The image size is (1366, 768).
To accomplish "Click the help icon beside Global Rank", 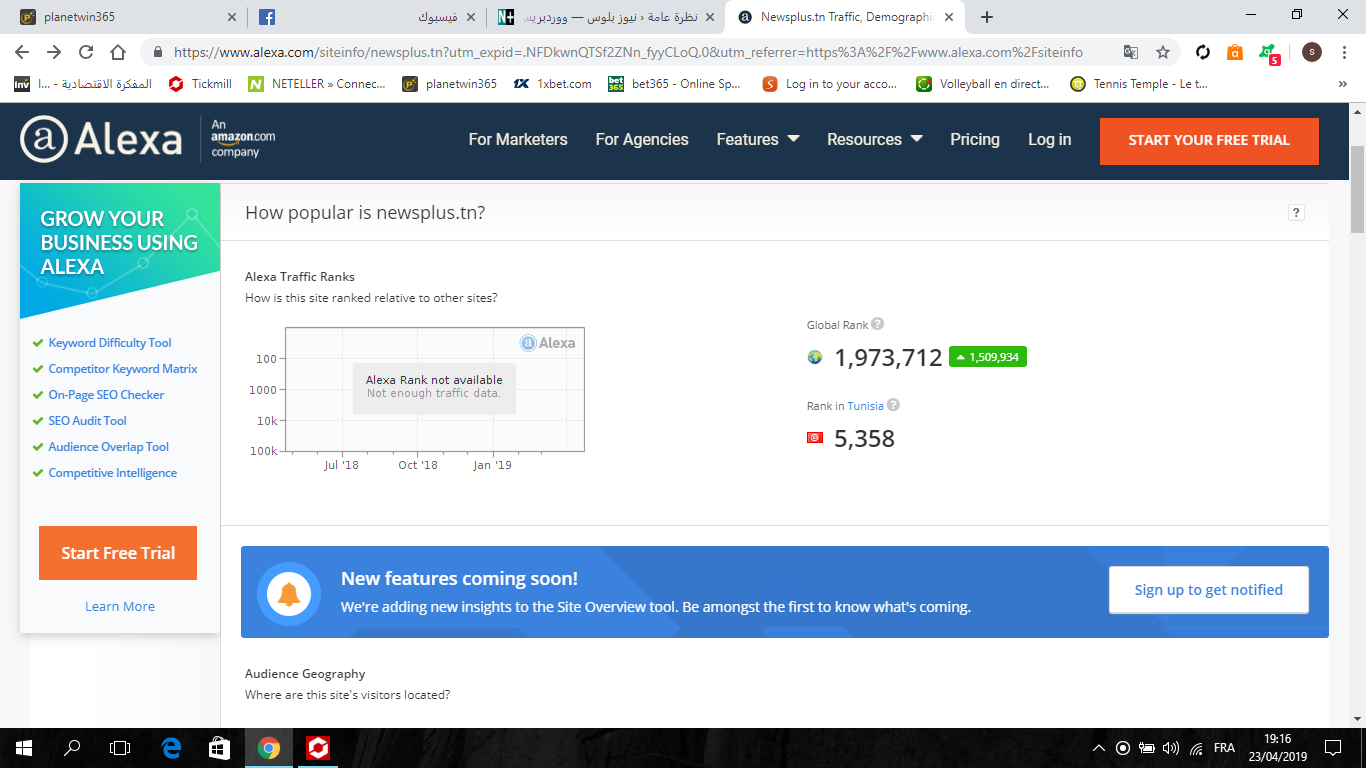I will pyautogui.click(x=877, y=324).
